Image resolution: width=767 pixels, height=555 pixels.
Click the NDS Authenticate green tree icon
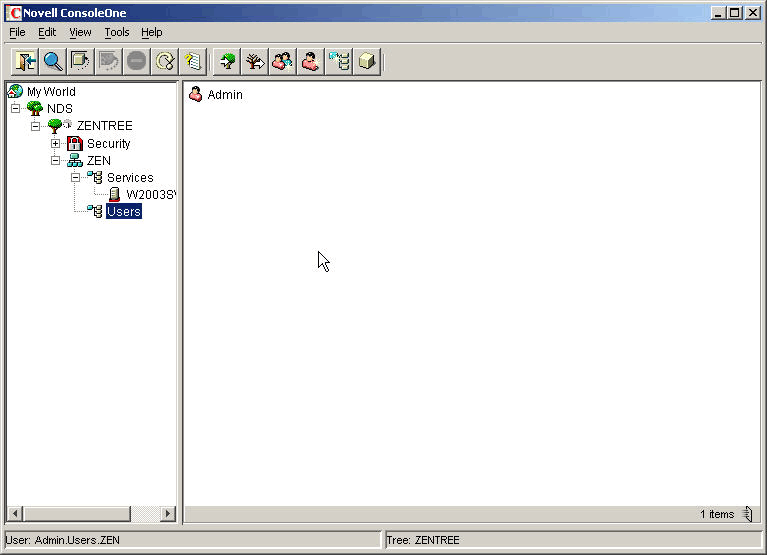click(227, 62)
